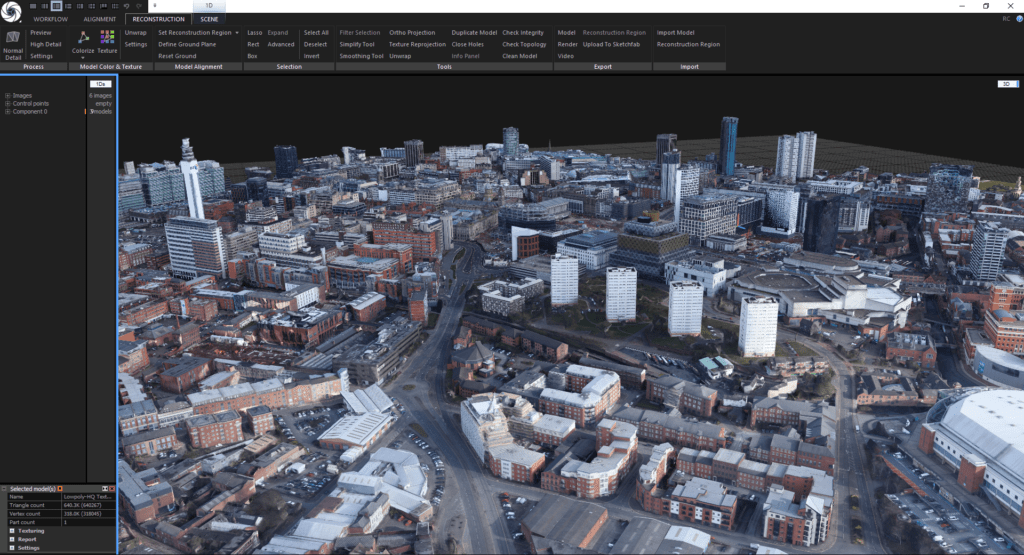
Task: Click Duplicate Model
Action: pyautogui.click(x=474, y=33)
